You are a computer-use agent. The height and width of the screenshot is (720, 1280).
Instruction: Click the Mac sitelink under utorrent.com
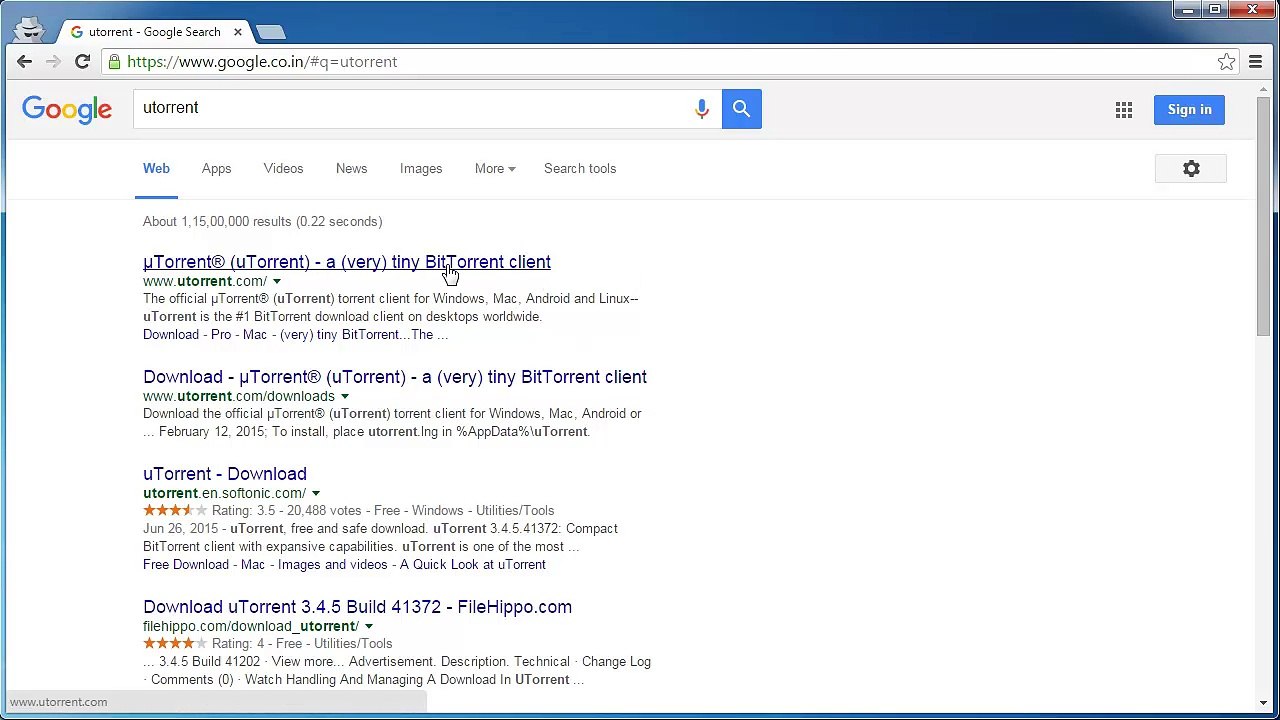point(254,335)
